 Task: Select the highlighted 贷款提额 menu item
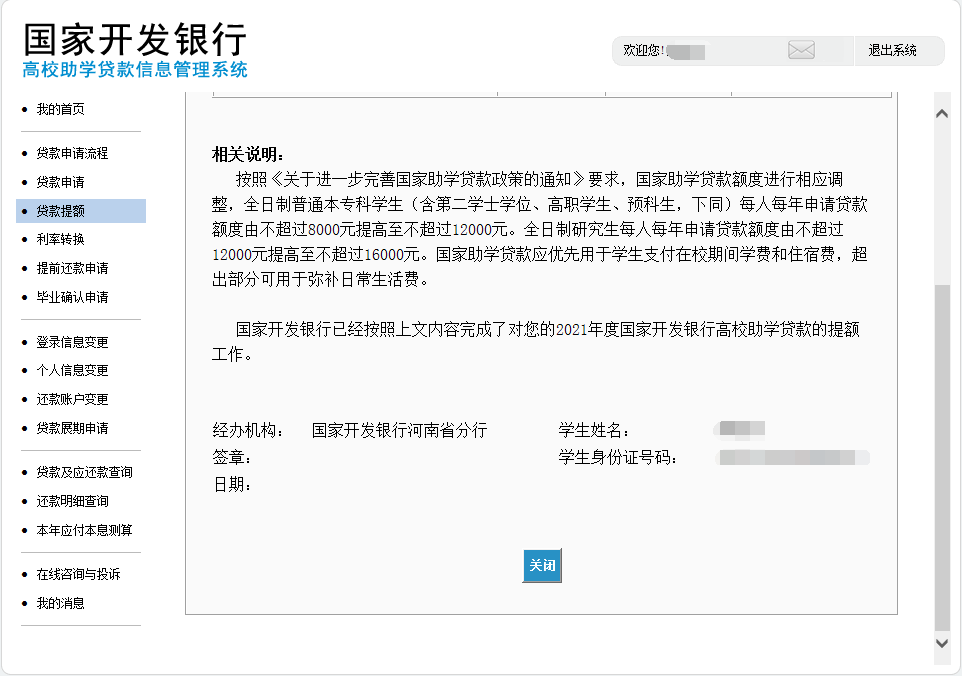tap(81, 211)
